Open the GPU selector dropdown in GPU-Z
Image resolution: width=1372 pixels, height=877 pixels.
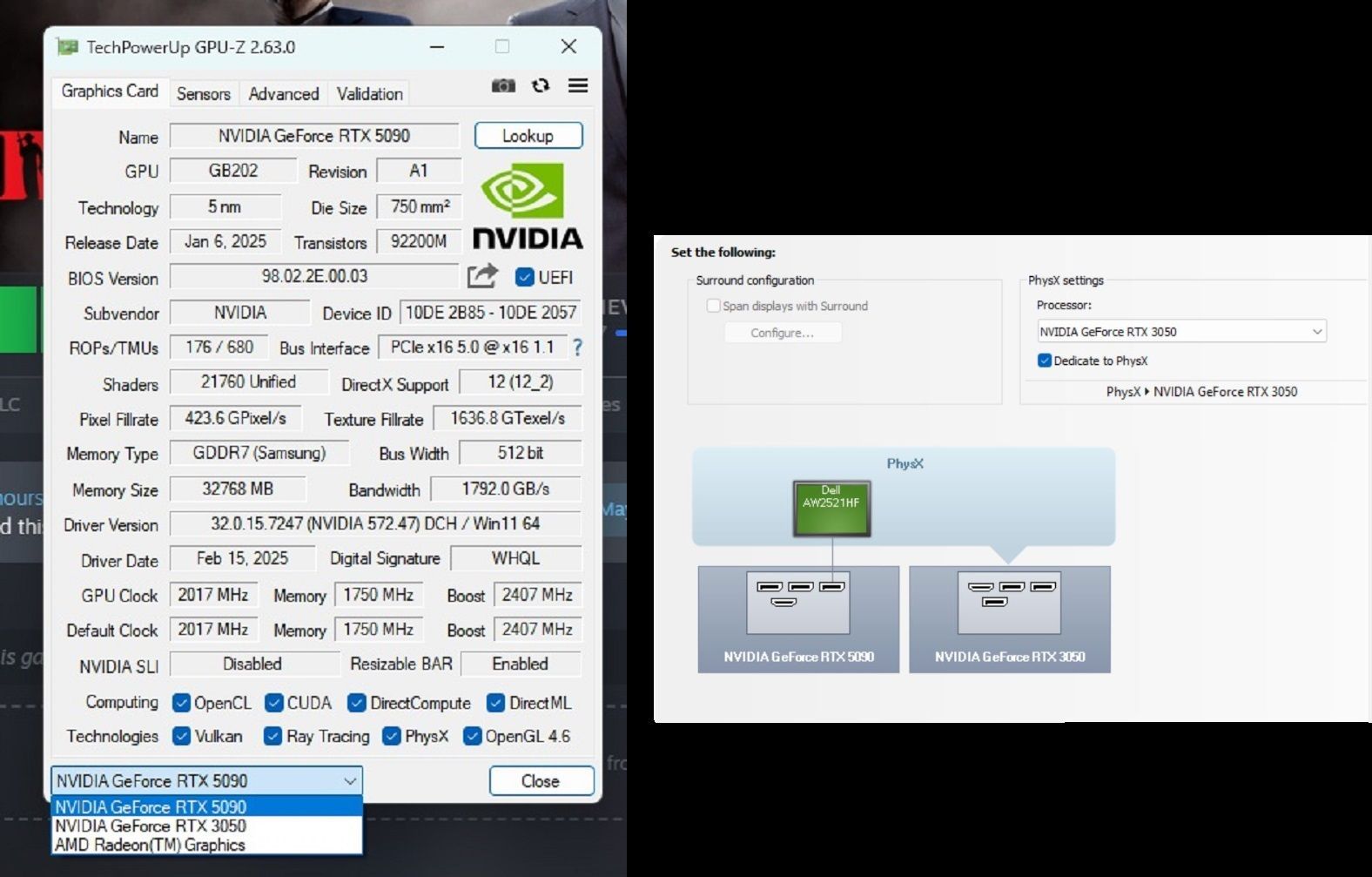(x=206, y=781)
